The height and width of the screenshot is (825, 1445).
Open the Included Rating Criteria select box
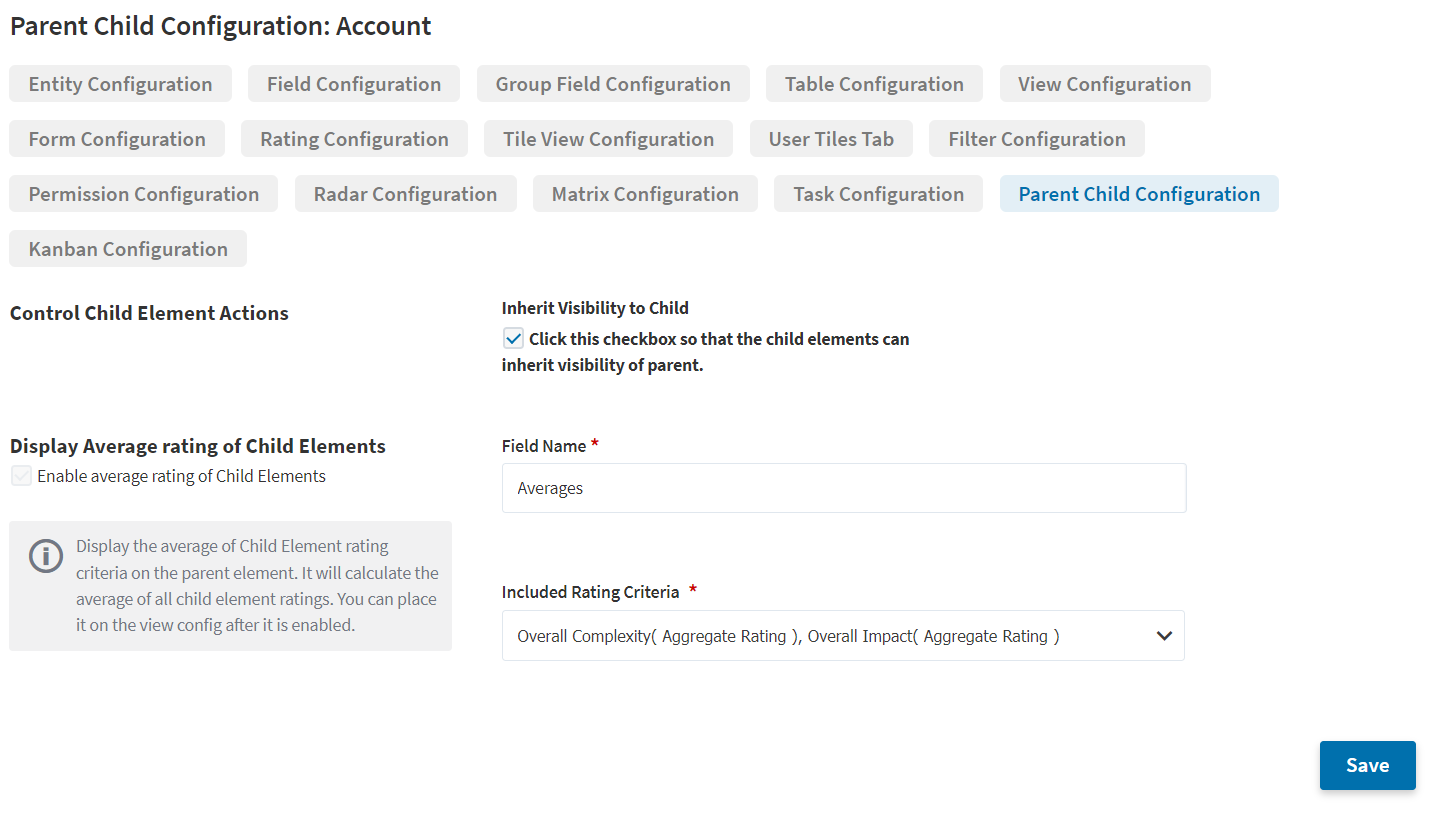pos(830,636)
